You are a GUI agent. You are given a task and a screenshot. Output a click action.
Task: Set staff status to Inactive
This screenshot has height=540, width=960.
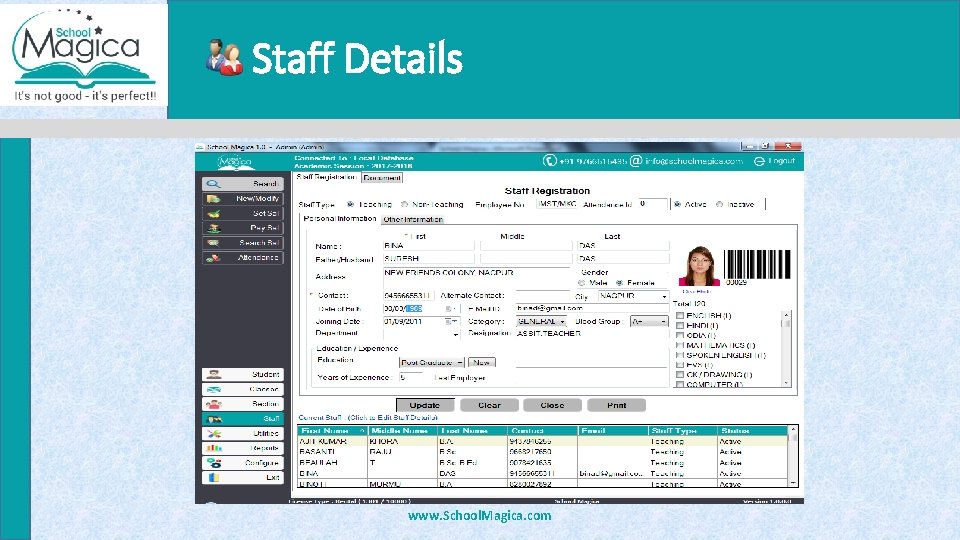[x=719, y=204]
